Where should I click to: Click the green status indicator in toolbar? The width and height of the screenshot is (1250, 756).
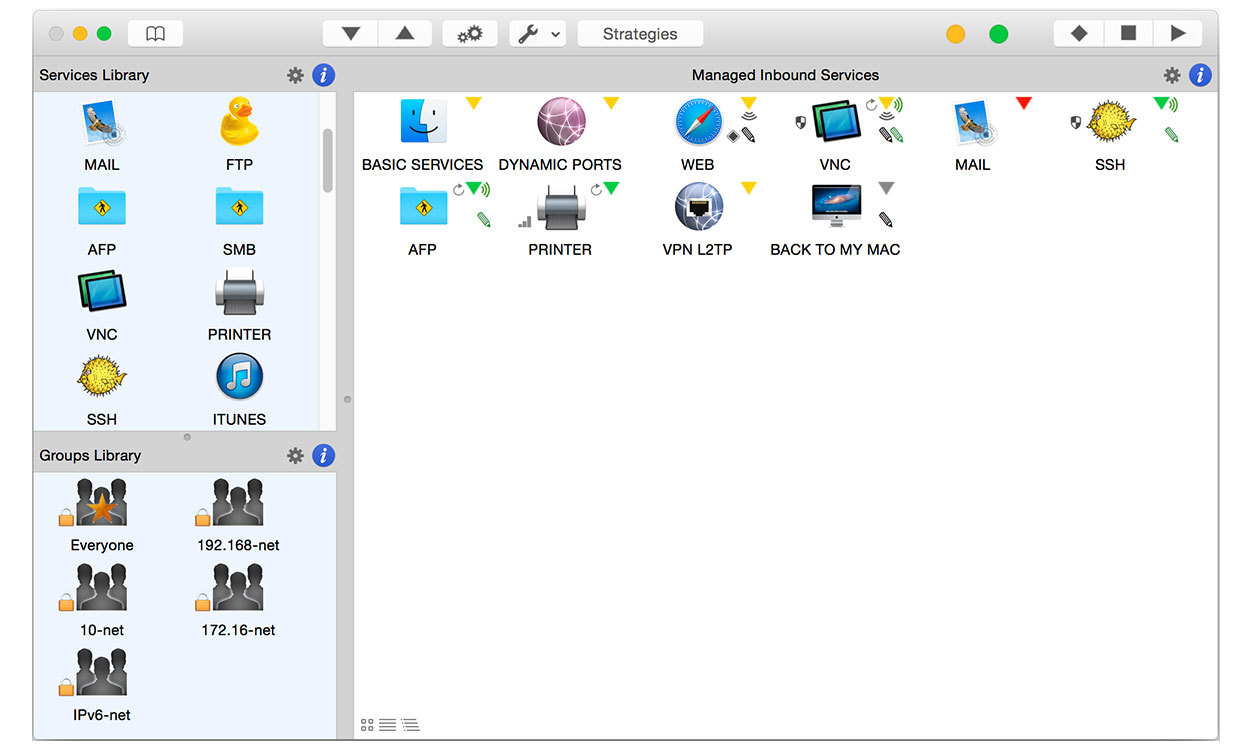pyautogui.click(x=999, y=34)
